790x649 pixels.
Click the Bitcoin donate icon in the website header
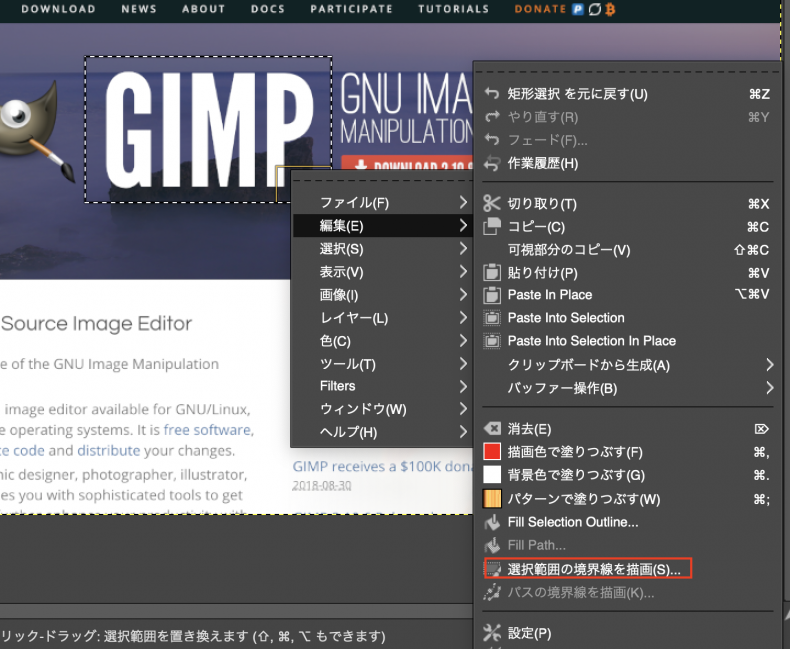coord(610,9)
